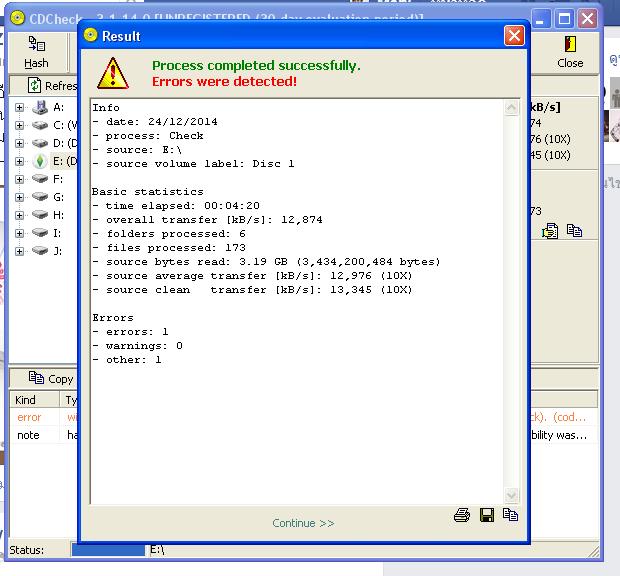This screenshot has width=620, height=576.
Task: Click the Continue >> link
Action: (x=303, y=523)
